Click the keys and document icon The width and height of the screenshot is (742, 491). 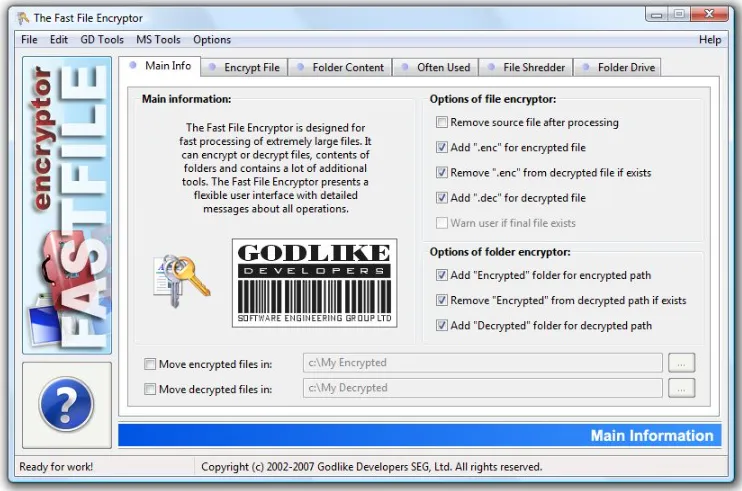(x=182, y=281)
